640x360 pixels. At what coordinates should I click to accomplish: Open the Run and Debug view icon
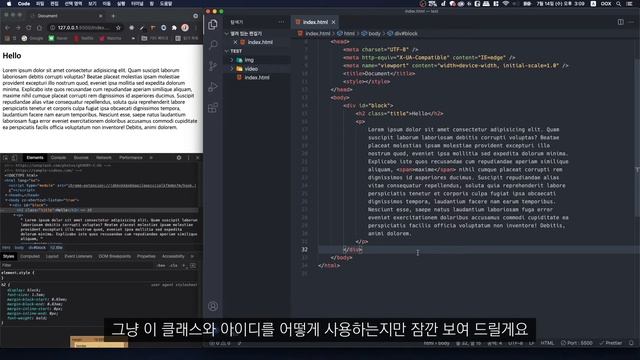[x=213, y=87]
